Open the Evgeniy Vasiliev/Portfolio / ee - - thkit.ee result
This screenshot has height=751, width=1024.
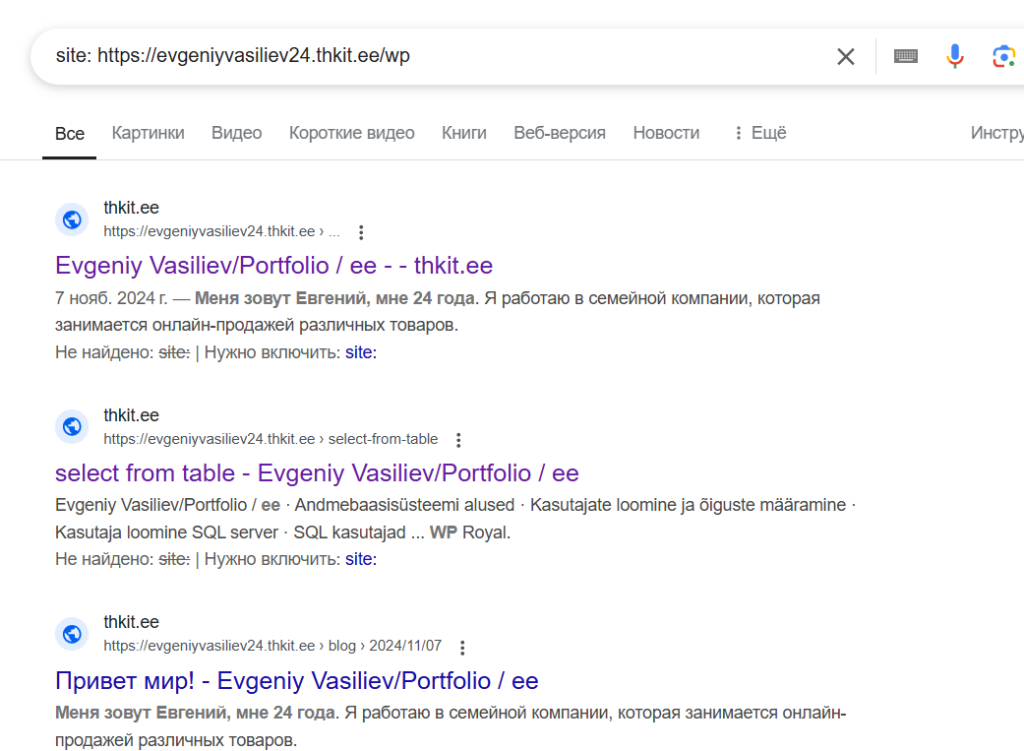click(x=274, y=266)
